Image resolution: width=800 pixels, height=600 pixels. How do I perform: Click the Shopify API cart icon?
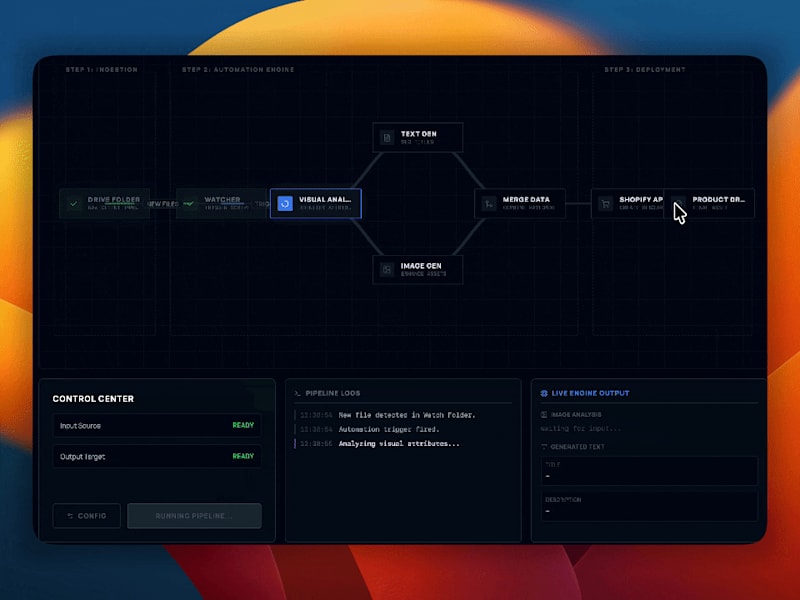point(604,202)
